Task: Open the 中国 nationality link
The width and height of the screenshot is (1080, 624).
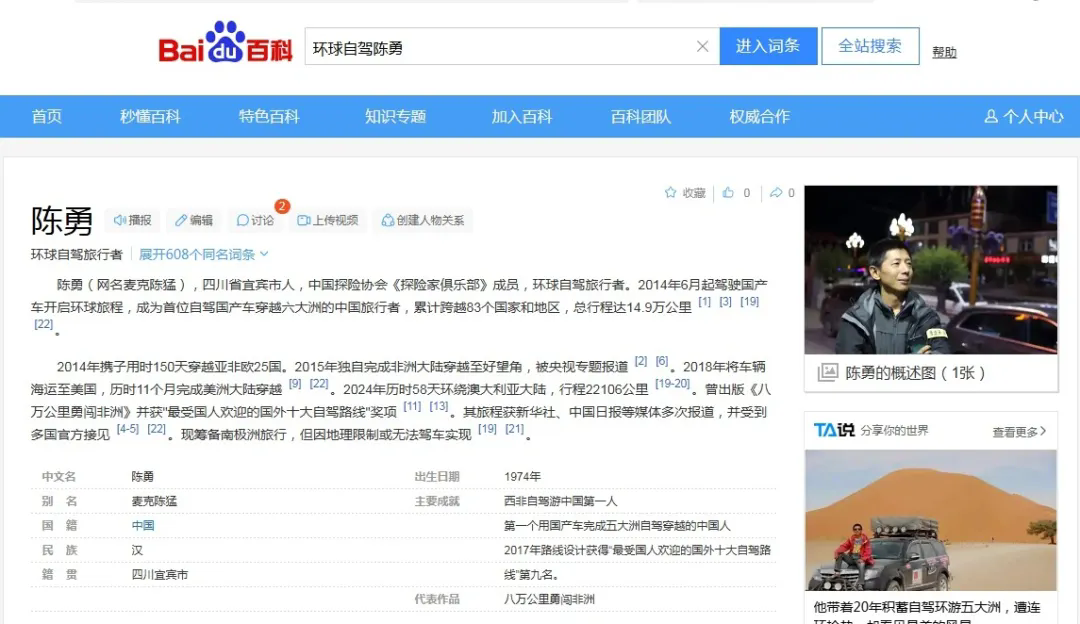Action: (143, 525)
